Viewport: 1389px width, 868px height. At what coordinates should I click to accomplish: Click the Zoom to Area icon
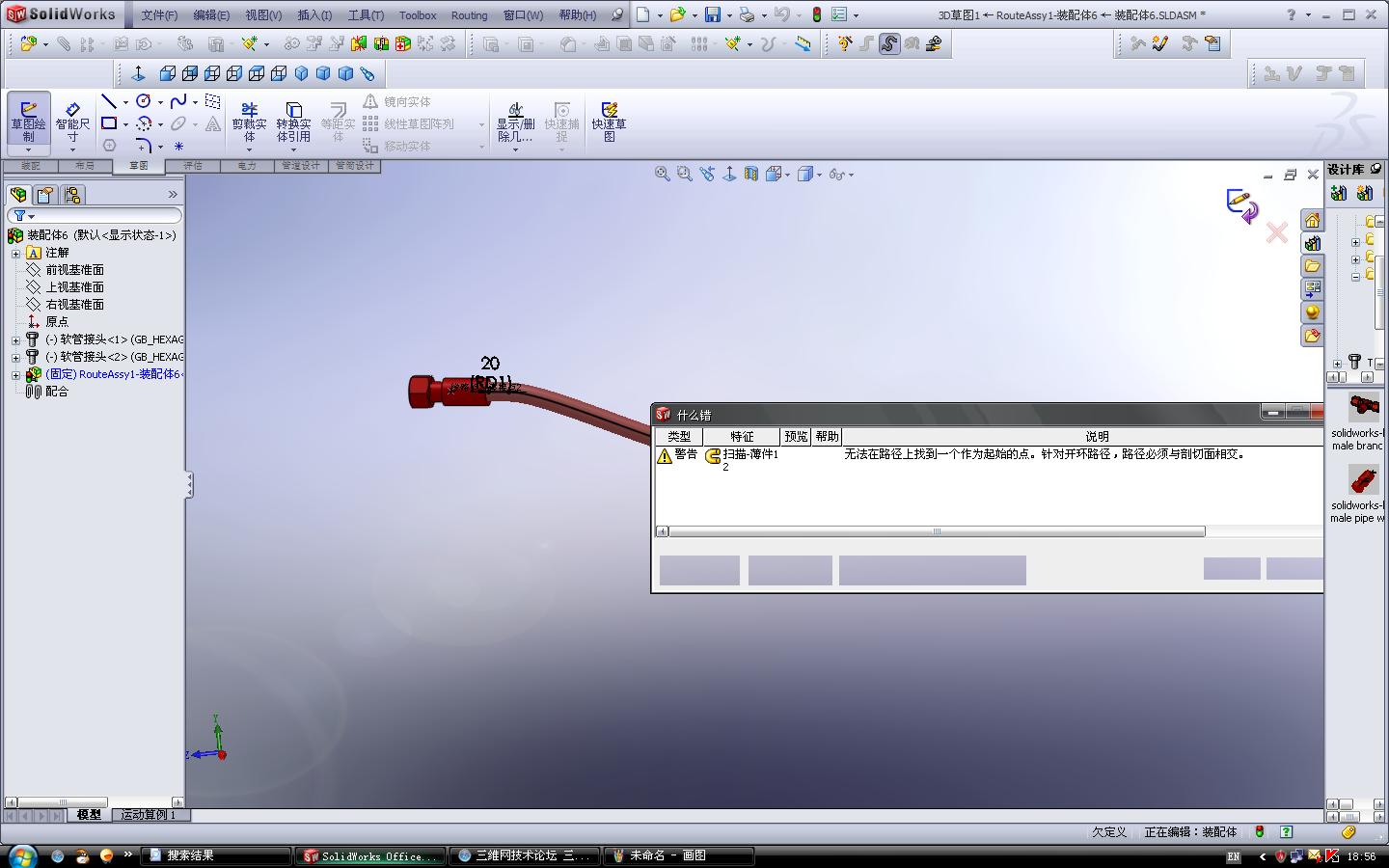[685, 174]
